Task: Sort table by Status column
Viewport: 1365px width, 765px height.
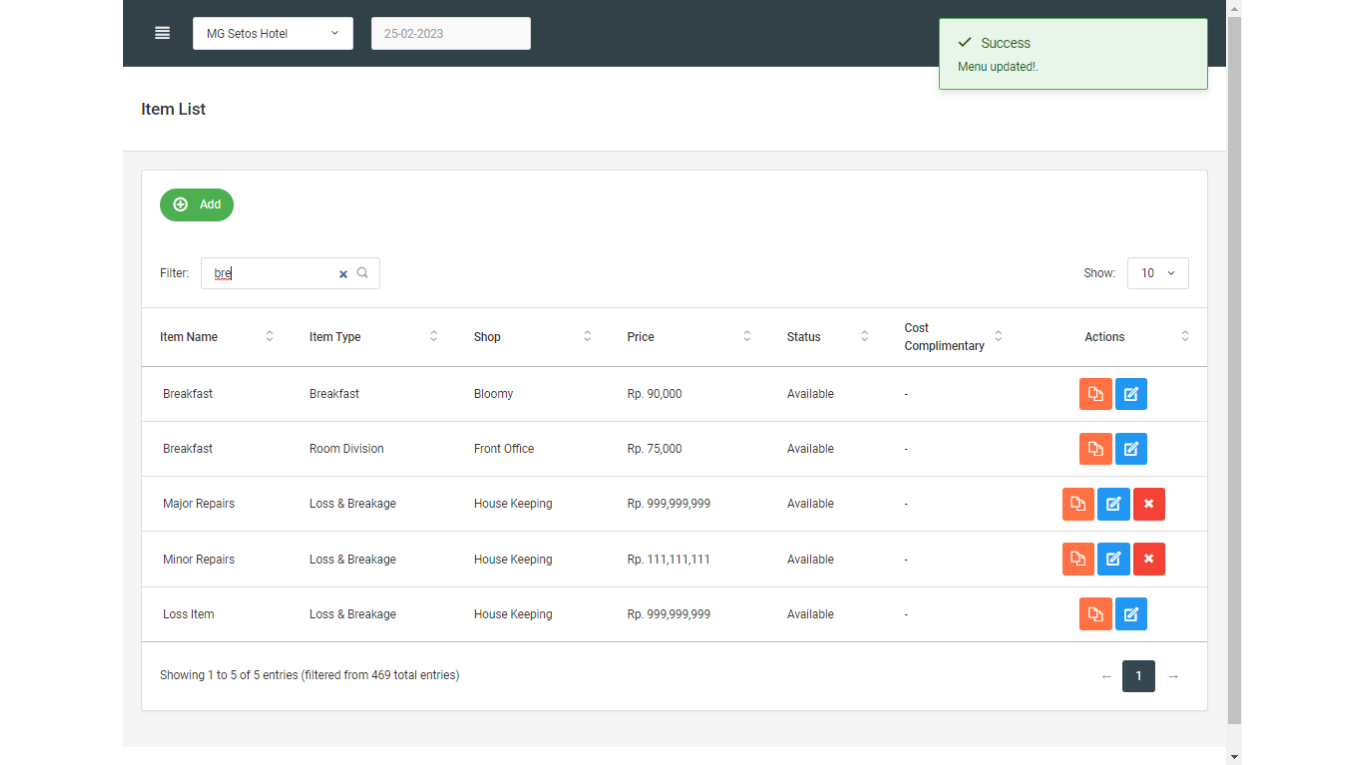Action: coord(827,337)
